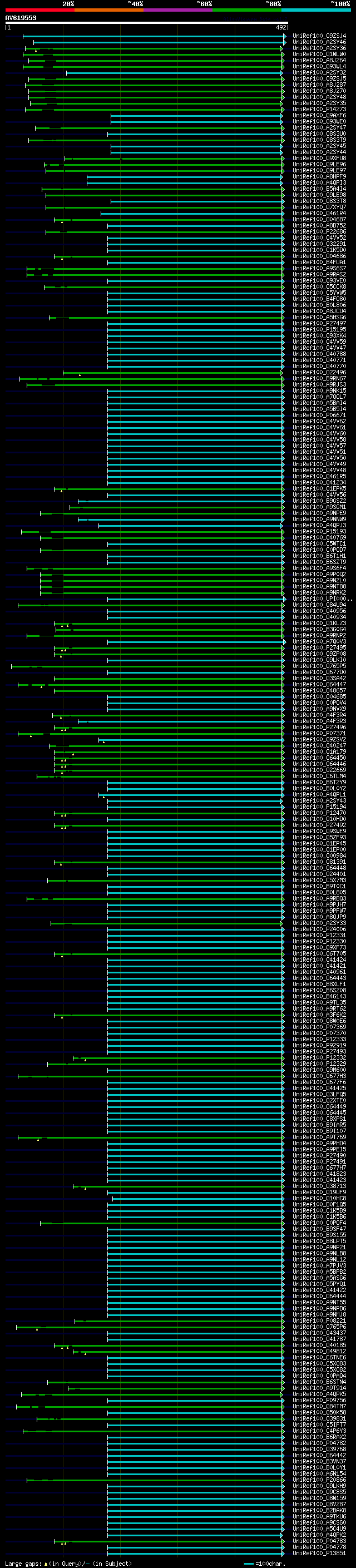Select label UniRef100_Q93WE0
Image resolution: width=356 pixels, height=1568 pixels.
click(x=319, y=122)
